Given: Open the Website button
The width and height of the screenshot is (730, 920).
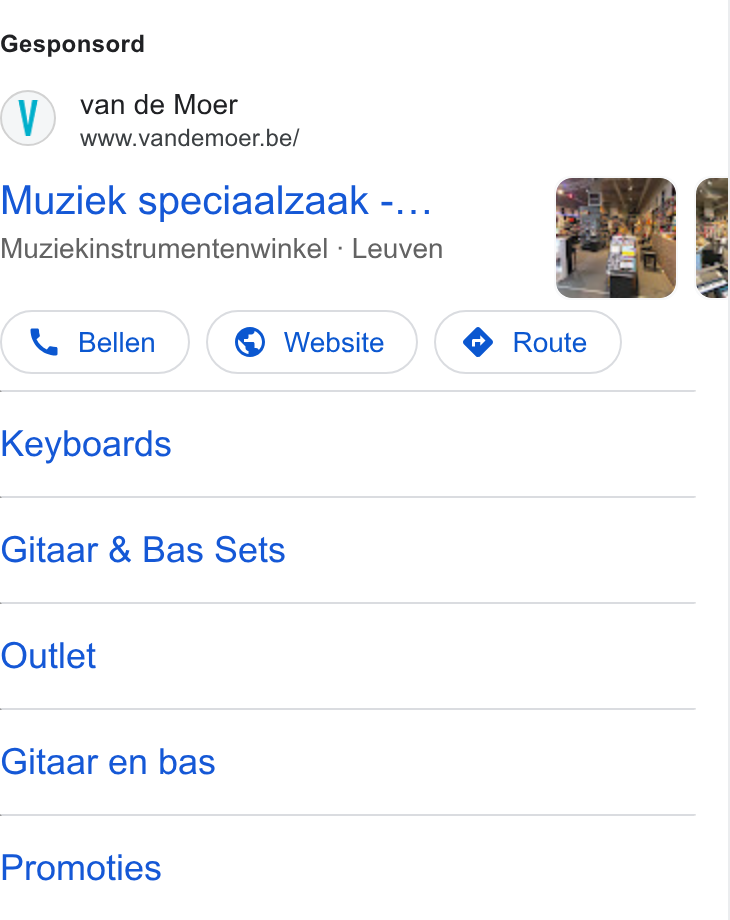Looking at the screenshot, I should (x=312, y=342).
